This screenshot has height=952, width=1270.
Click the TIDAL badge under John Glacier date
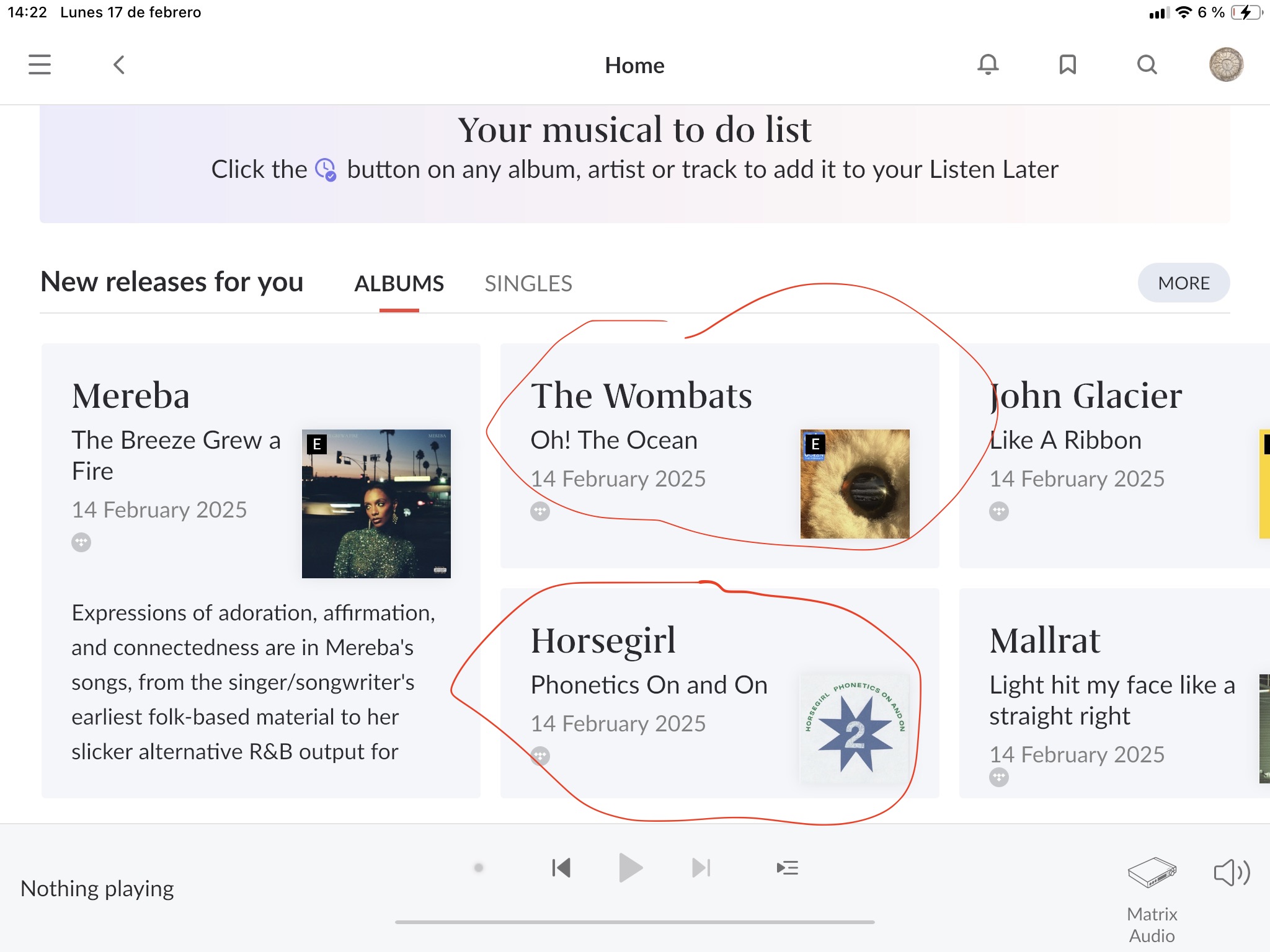[x=999, y=511]
